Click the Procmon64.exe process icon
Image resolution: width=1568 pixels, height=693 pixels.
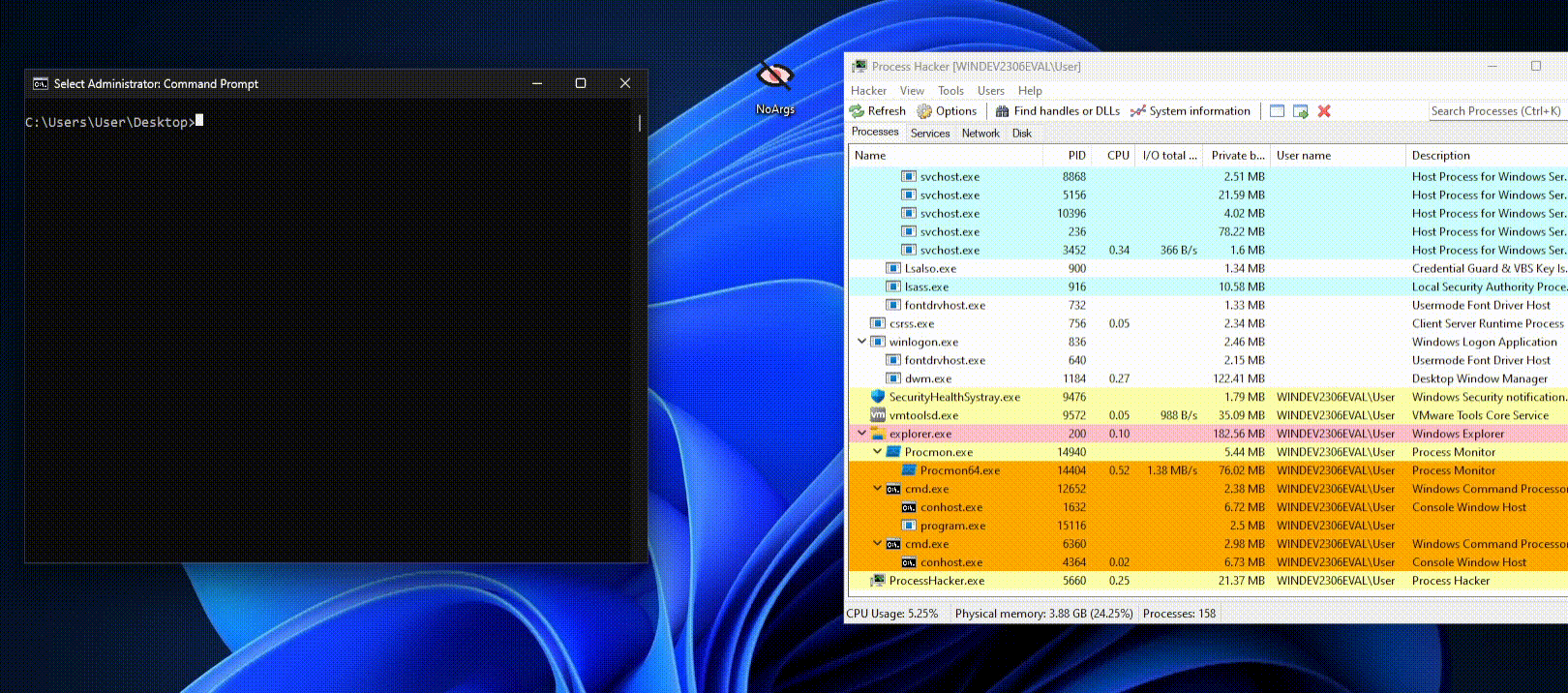tap(909, 470)
